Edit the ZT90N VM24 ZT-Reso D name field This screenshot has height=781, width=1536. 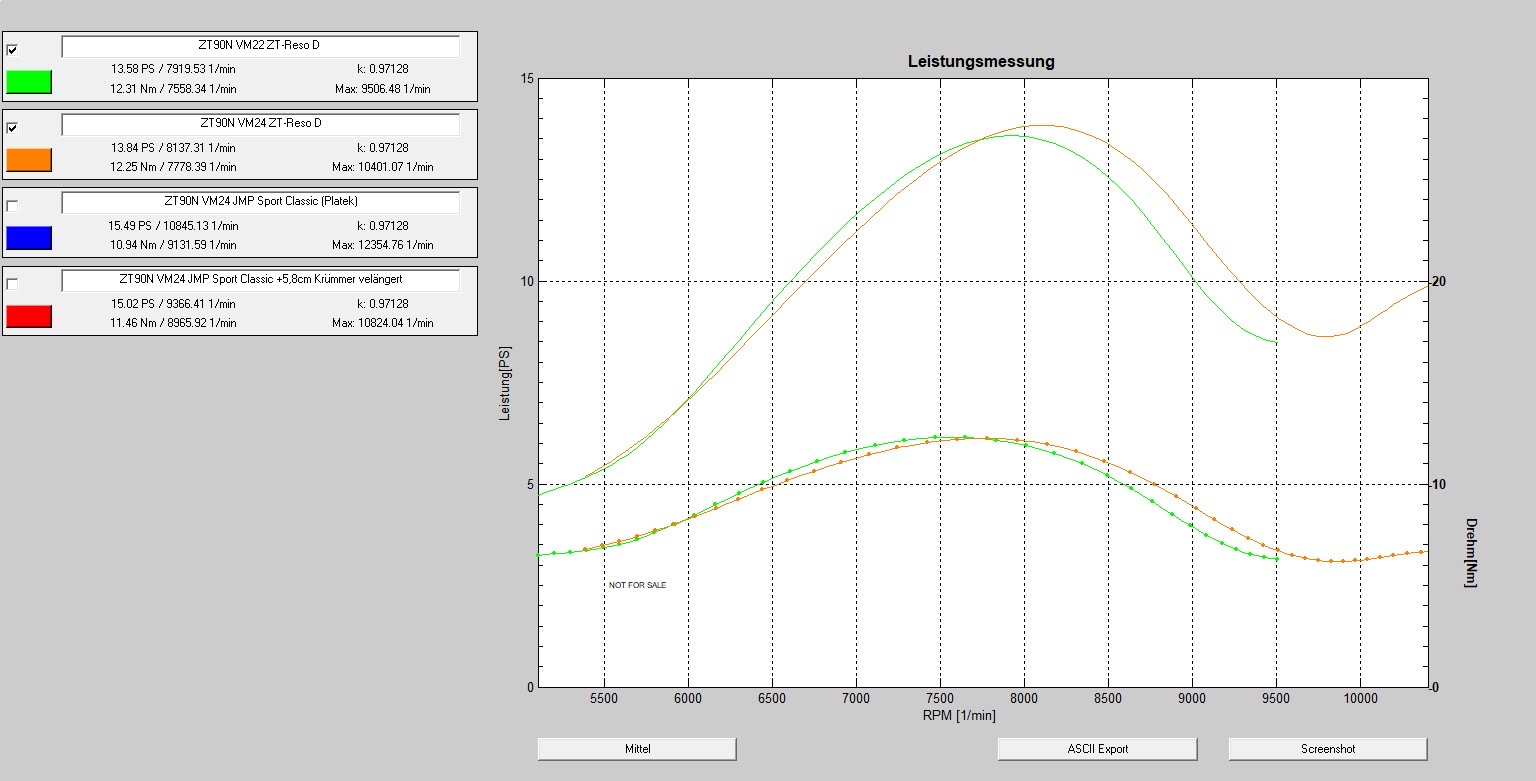tap(260, 124)
